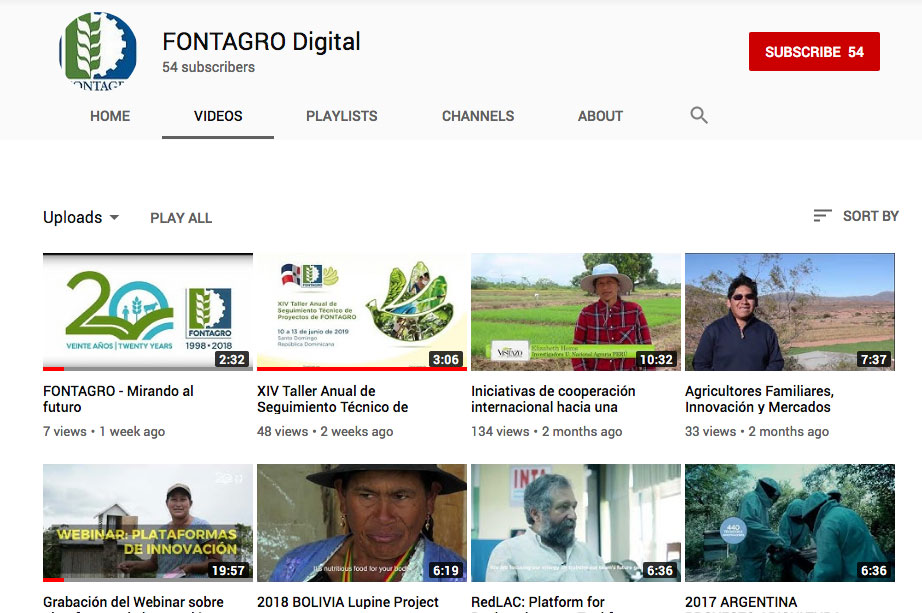Click '7 views • 1 week ago' text

point(103,431)
